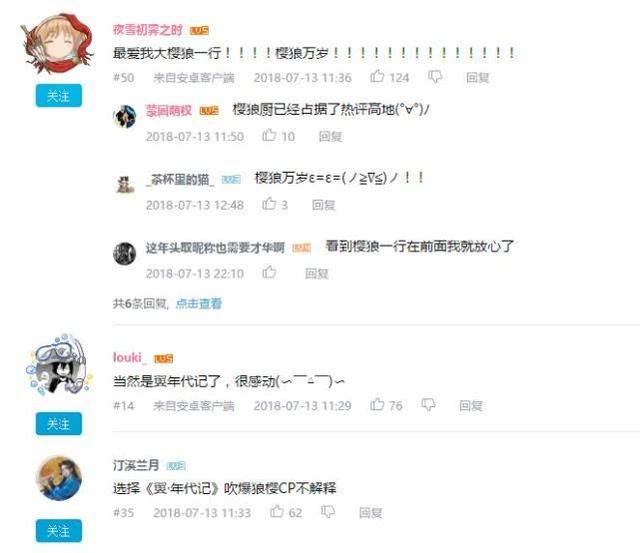Dislike the #35 comment
The image size is (640, 553).
[328, 512]
